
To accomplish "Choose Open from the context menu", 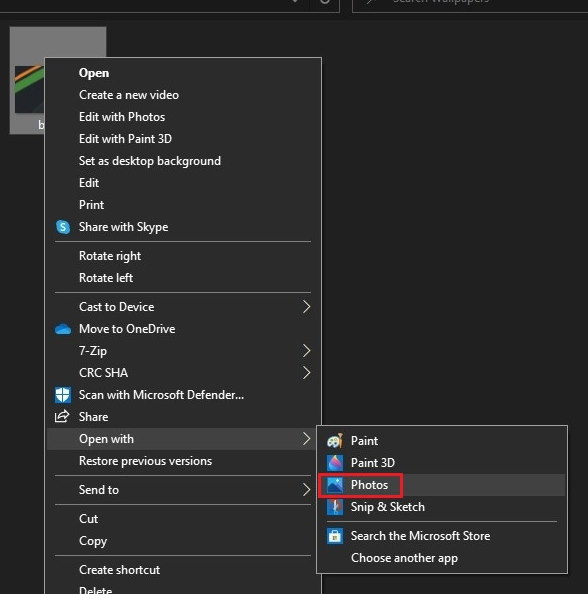I will click(183, 73).
